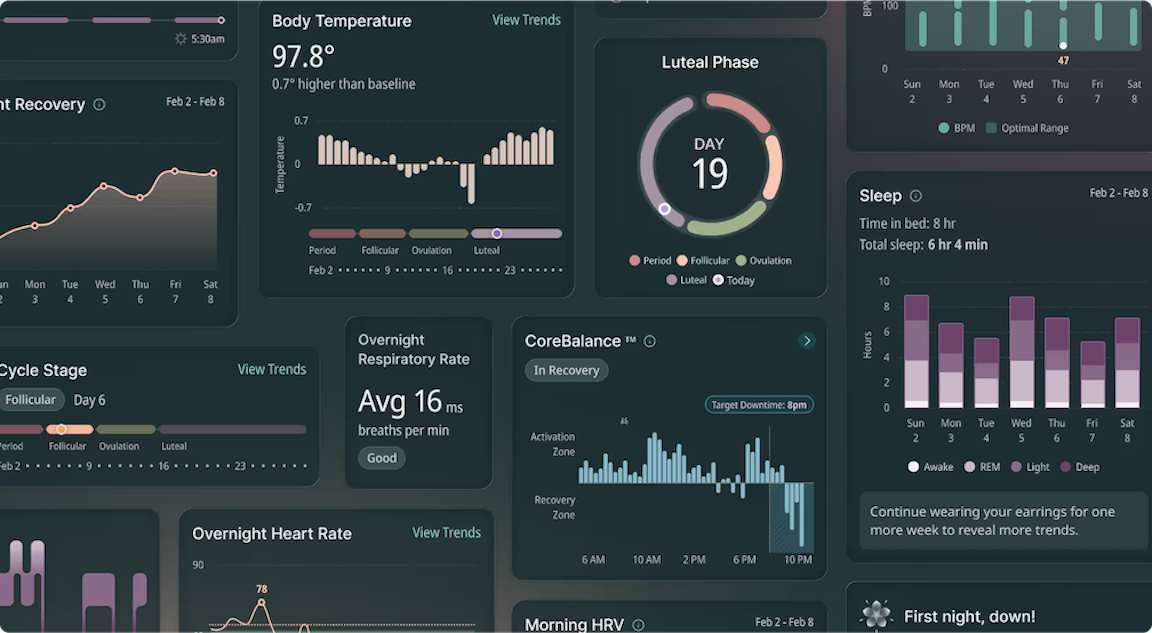Click info icon beside Recovery heading
Image resolution: width=1152 pixels, height=633 pixels.
click(99, 105)
